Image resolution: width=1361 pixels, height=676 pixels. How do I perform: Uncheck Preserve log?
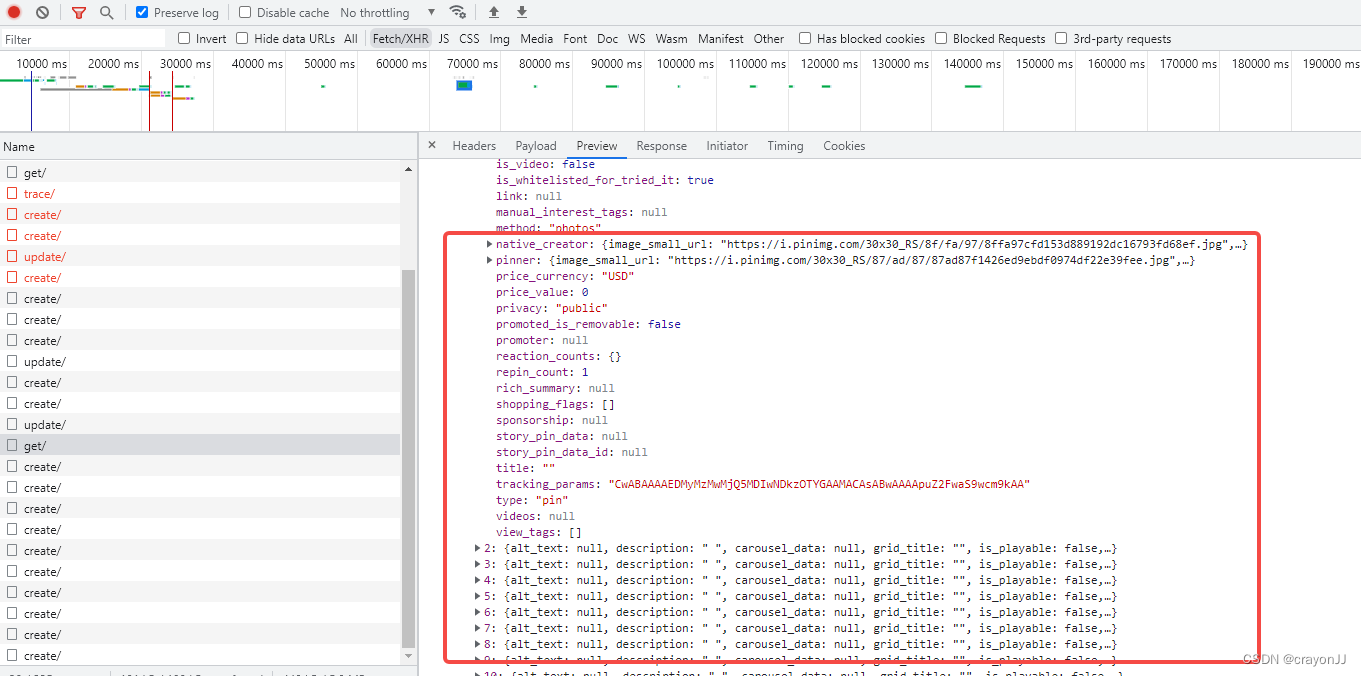pos(142,13)
